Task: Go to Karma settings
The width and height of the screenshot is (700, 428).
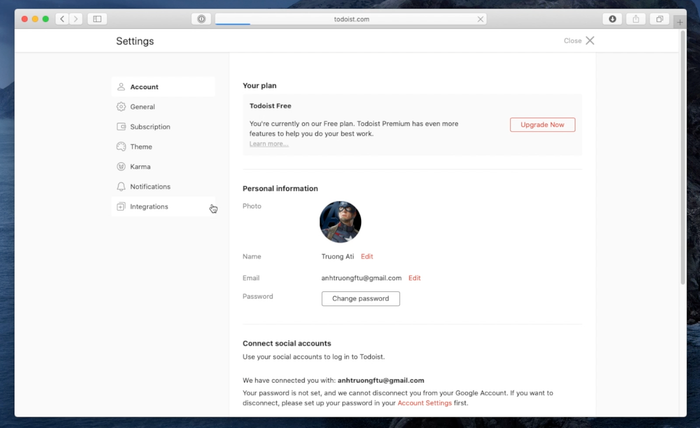Action: [163, 166]
